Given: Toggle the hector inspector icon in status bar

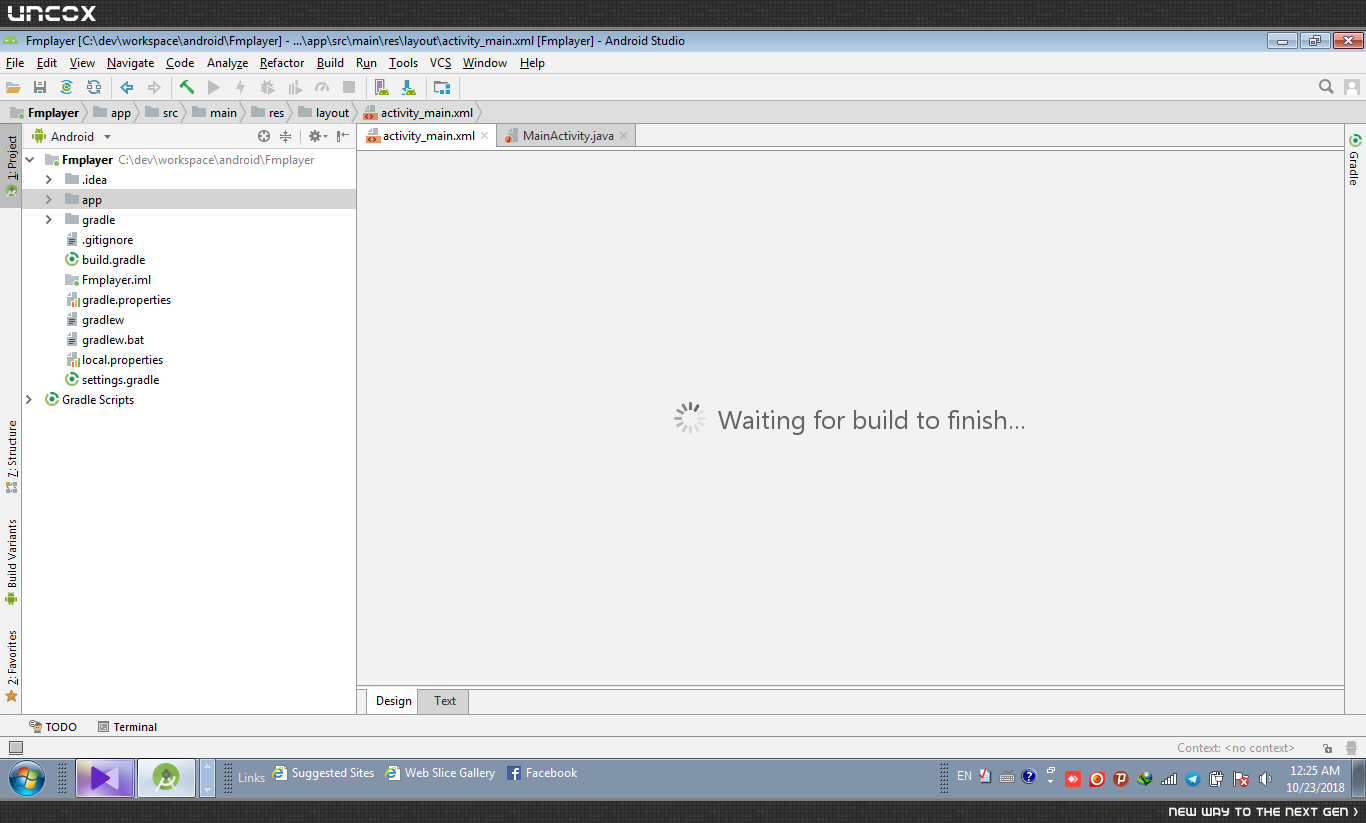Looking at the screenshot, I should point(1351,748).
